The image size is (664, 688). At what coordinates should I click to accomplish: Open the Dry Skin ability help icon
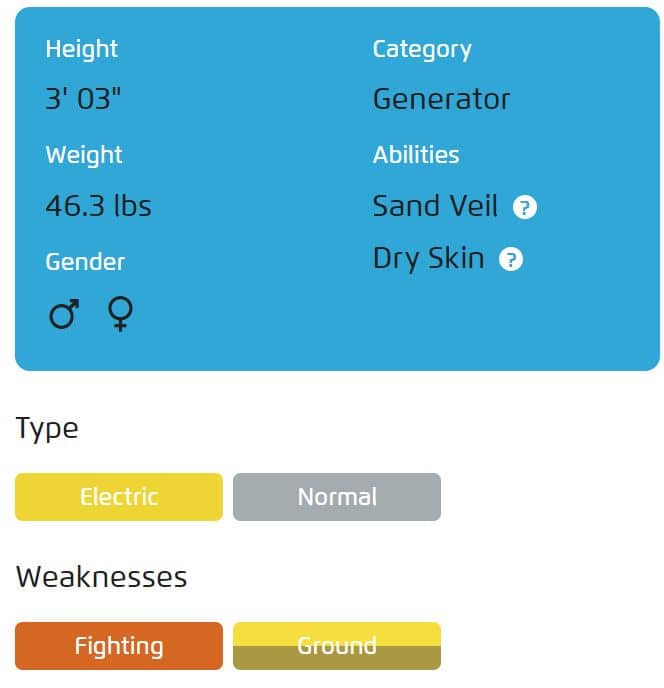click(510, 259)
